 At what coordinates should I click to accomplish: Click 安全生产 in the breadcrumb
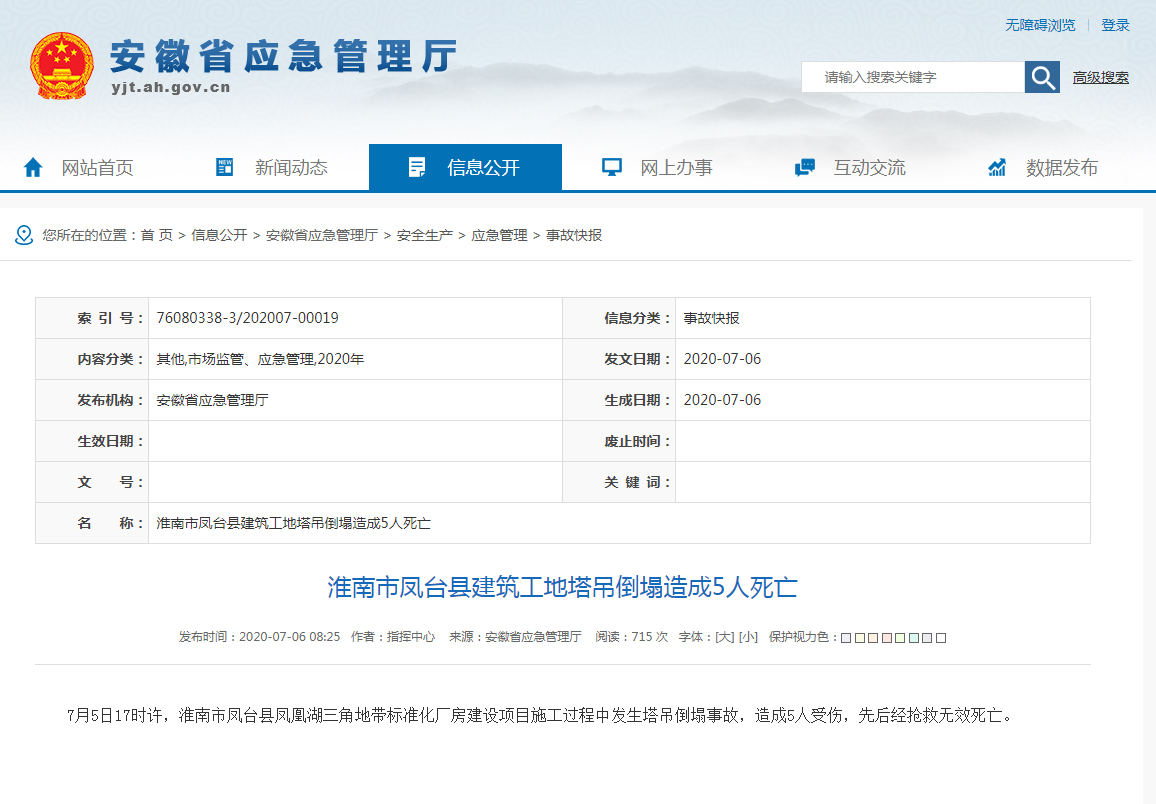[x=425, y=235]
